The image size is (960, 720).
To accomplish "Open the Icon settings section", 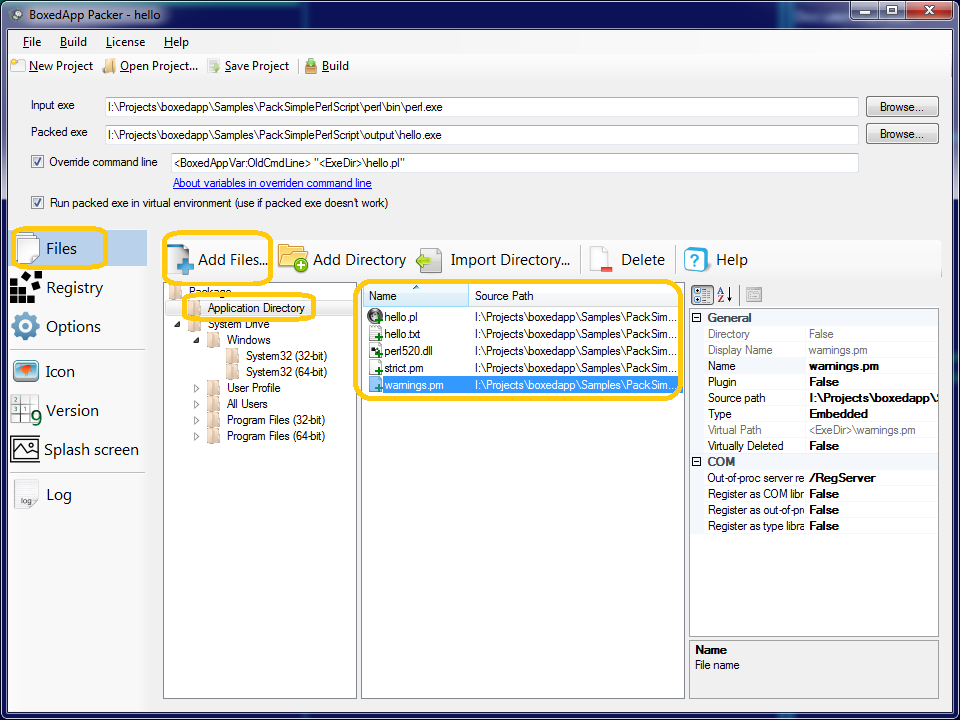I will pyautogui.click(x=60, y=371).
